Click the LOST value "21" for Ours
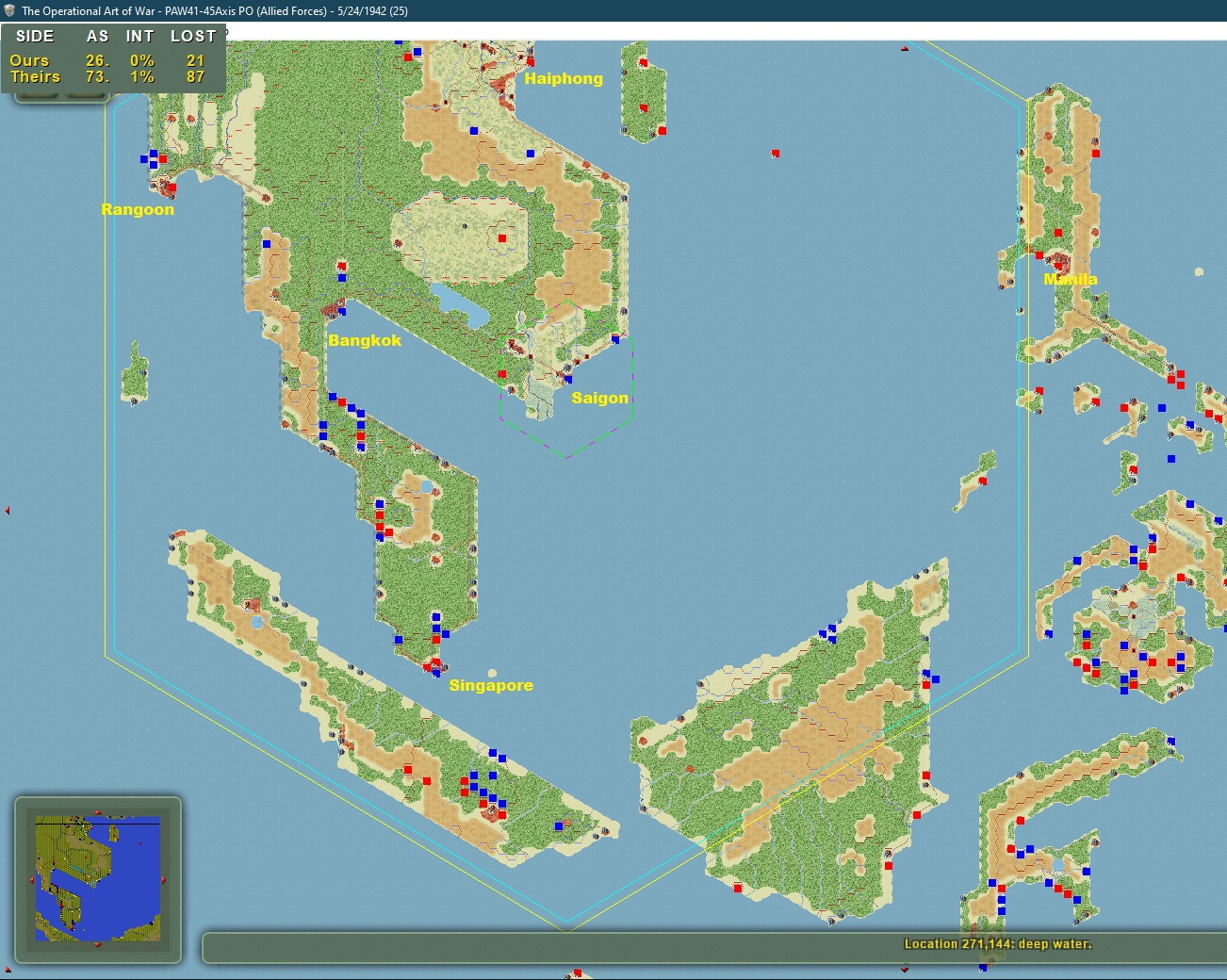This screenshot has width=1227, height=980. coord(196,60)
